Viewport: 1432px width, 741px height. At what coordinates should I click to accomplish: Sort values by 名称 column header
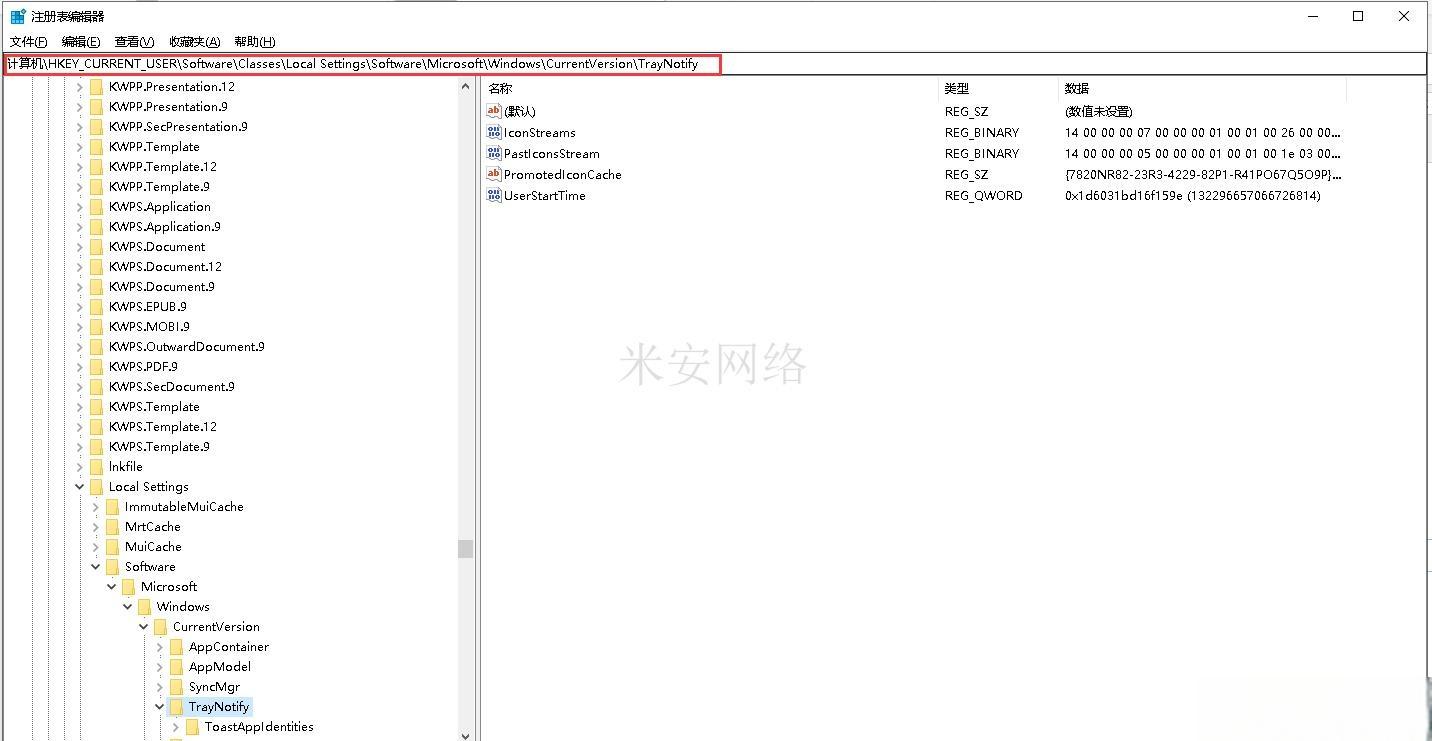point(500,89)
